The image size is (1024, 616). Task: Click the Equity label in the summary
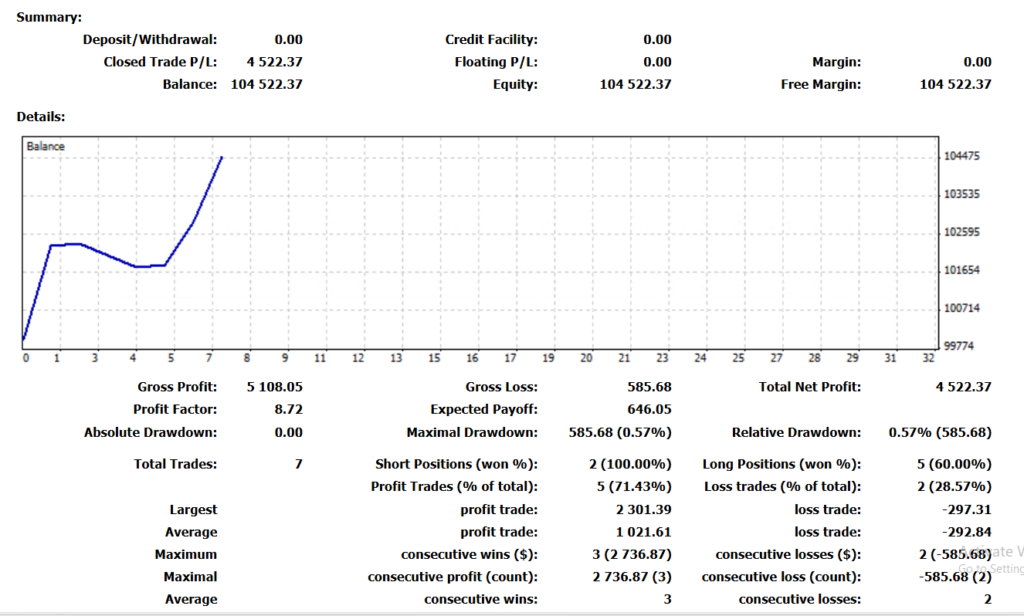[514, 84]
